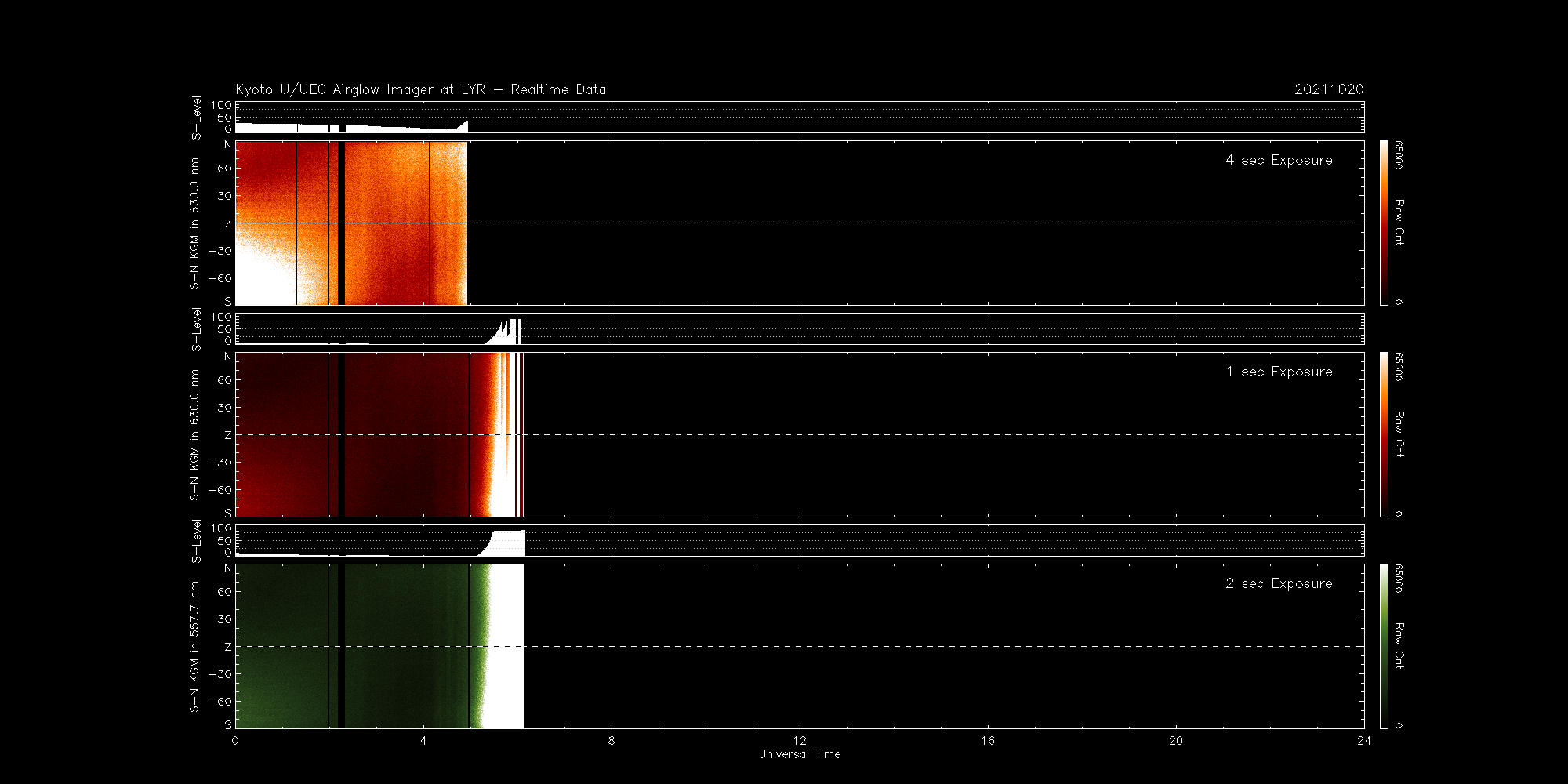1568x784 pixels.
Task: Click the 'Raw Cnt' label beside the green color bar
Action: (1399, 646)
